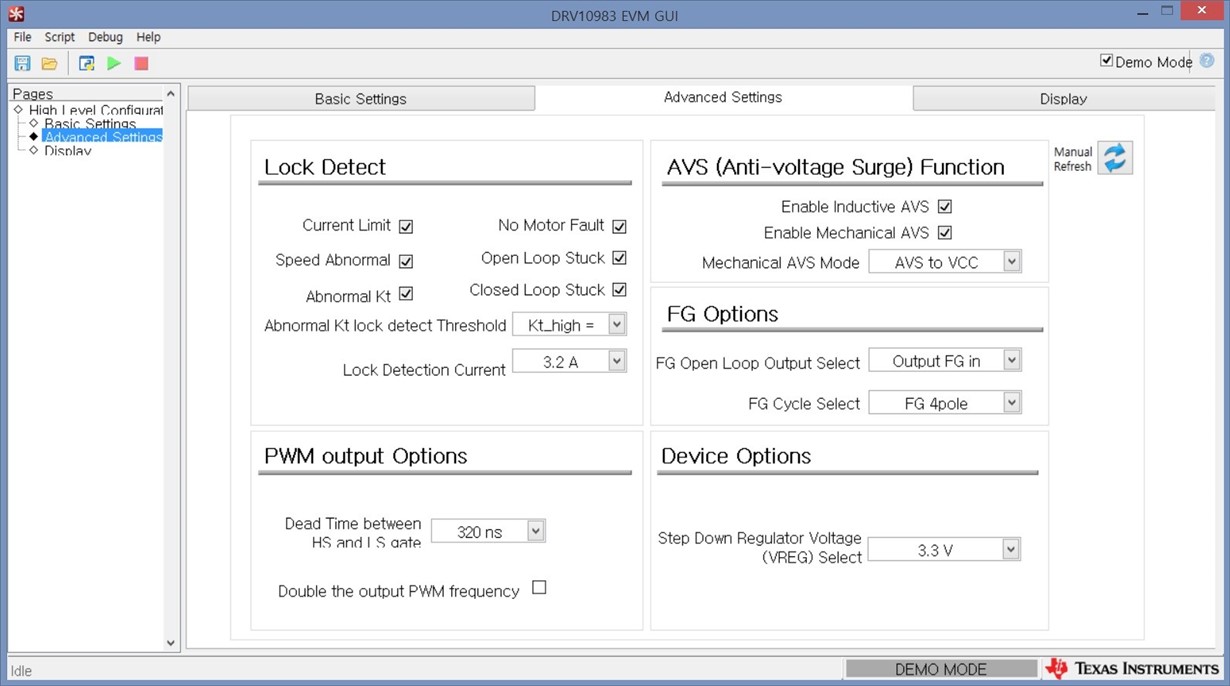
Task: Click the green Run arrow icon
Action: tap(114, 63)
